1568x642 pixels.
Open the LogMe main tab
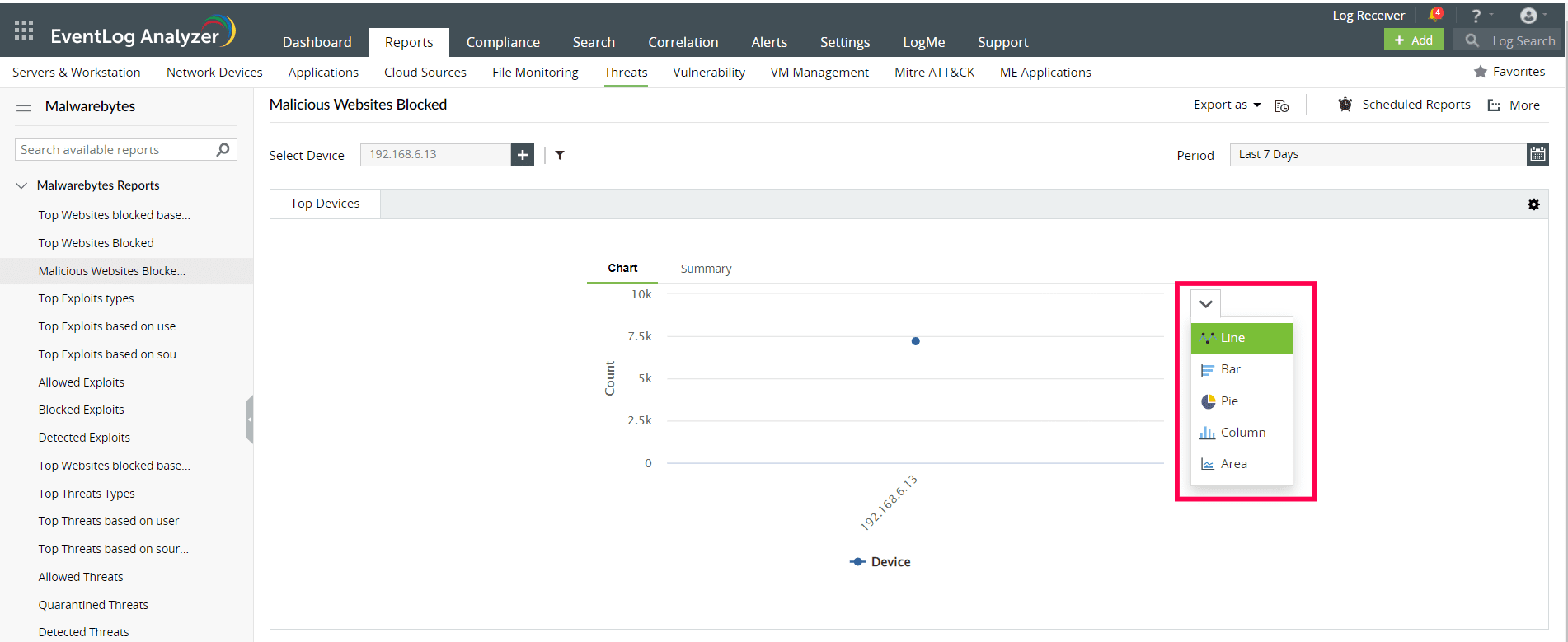click(923, 42)
